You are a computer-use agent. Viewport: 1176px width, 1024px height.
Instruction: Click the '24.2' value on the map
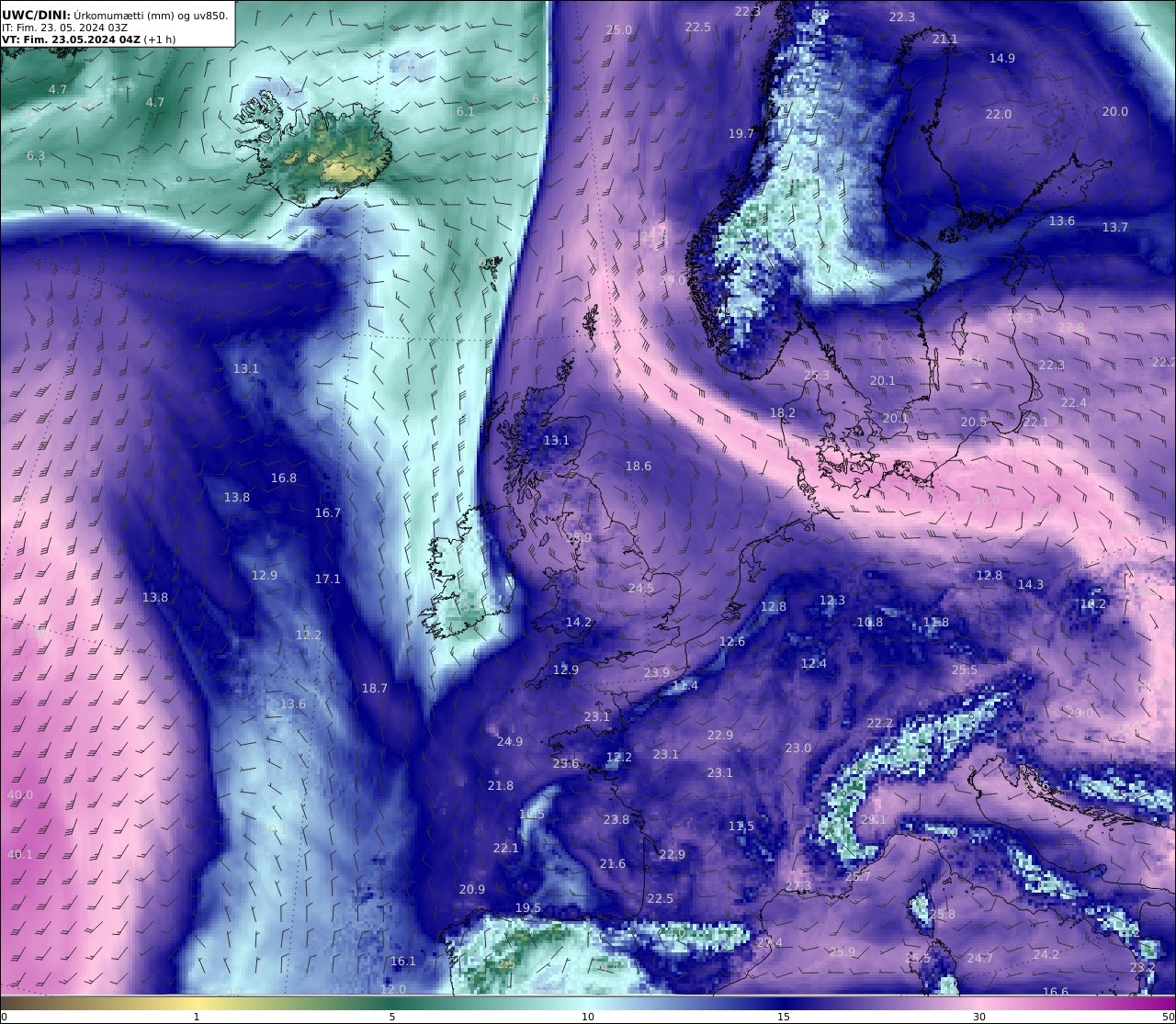tap(1046, 955)
